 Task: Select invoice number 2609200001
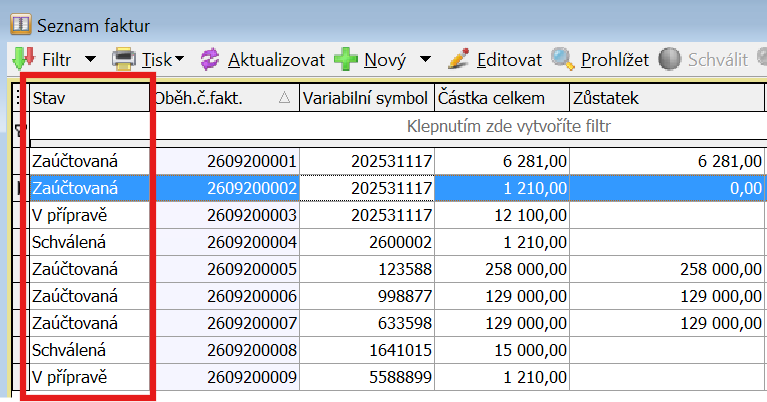tap(252, 161)
